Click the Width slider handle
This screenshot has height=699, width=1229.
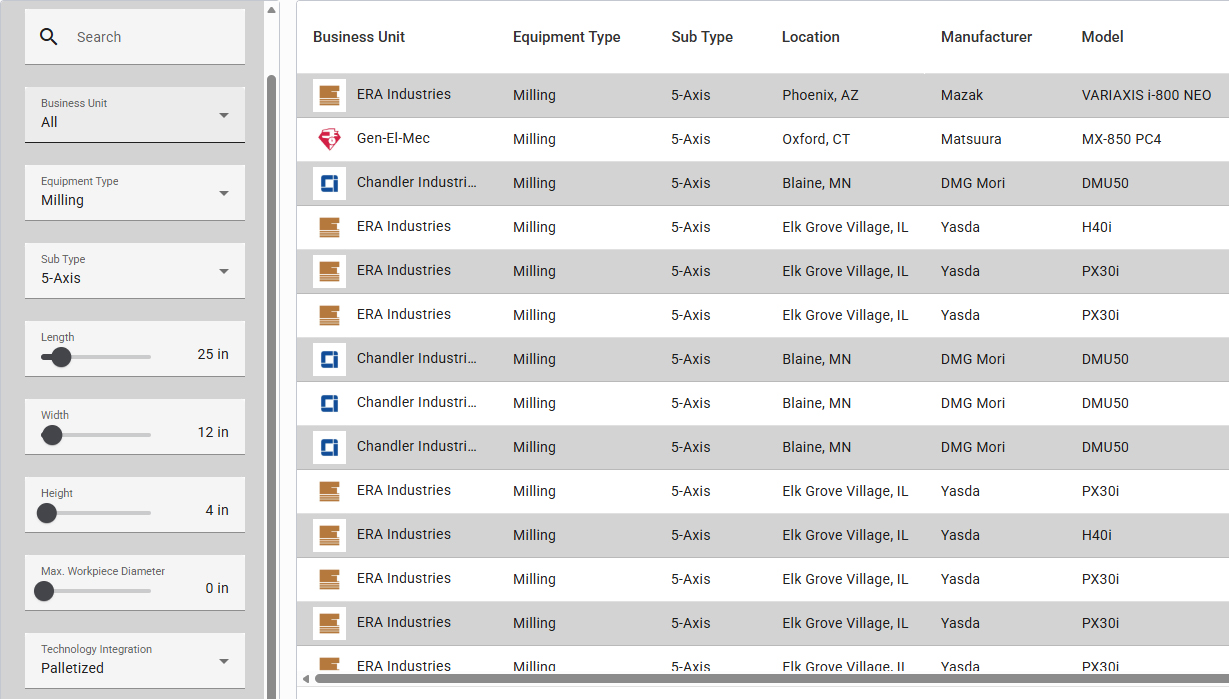52,435
